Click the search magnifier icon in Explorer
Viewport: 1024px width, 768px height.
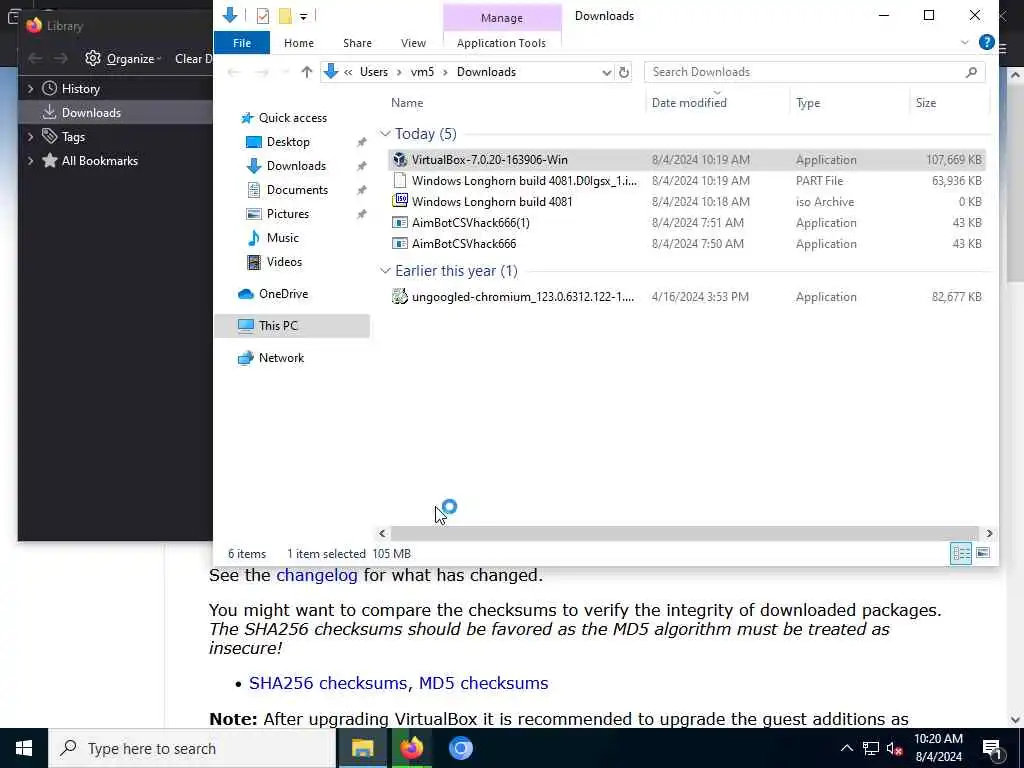(972, 72)
